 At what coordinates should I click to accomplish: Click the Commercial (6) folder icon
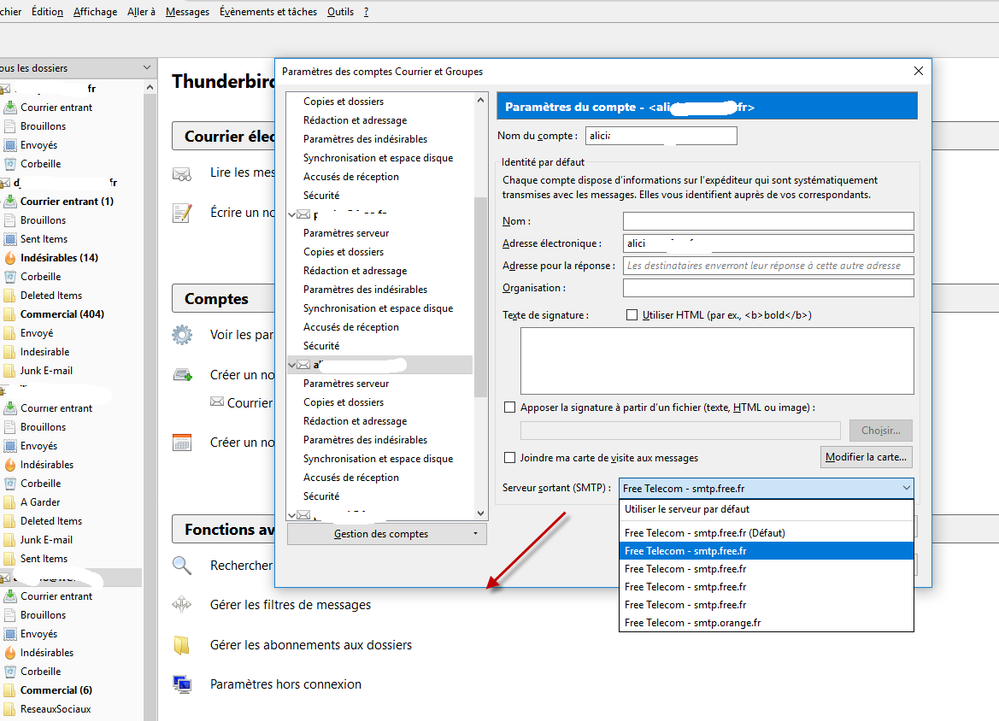10,690
